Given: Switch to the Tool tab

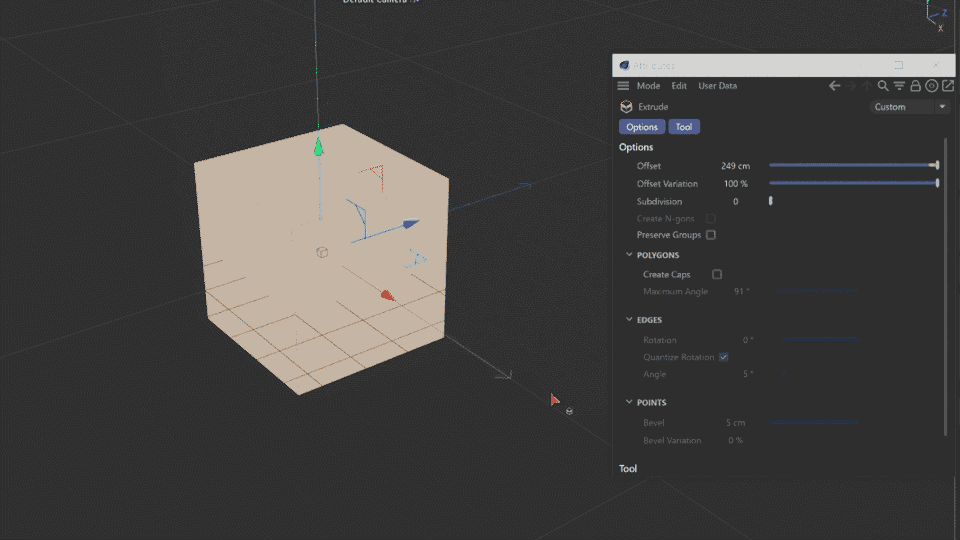Looking at the screenshot, I should [684, 127].
